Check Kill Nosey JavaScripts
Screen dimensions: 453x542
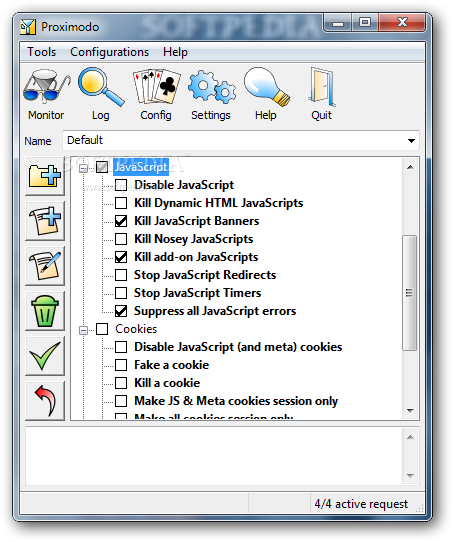(121, 239)
